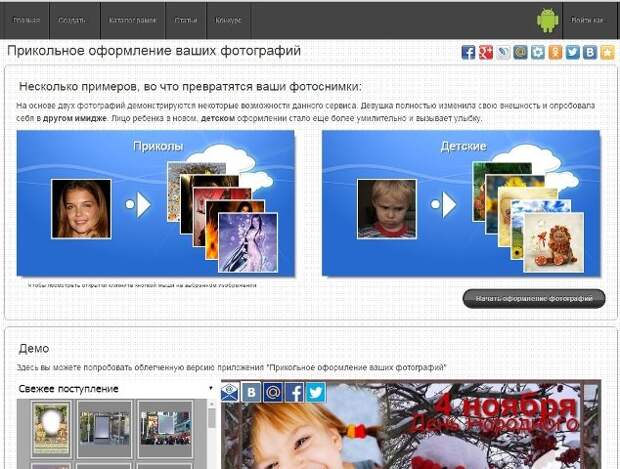Click VK icon in top share bar
The height and width of the screenshot is (469, 620).
(590, 53)
